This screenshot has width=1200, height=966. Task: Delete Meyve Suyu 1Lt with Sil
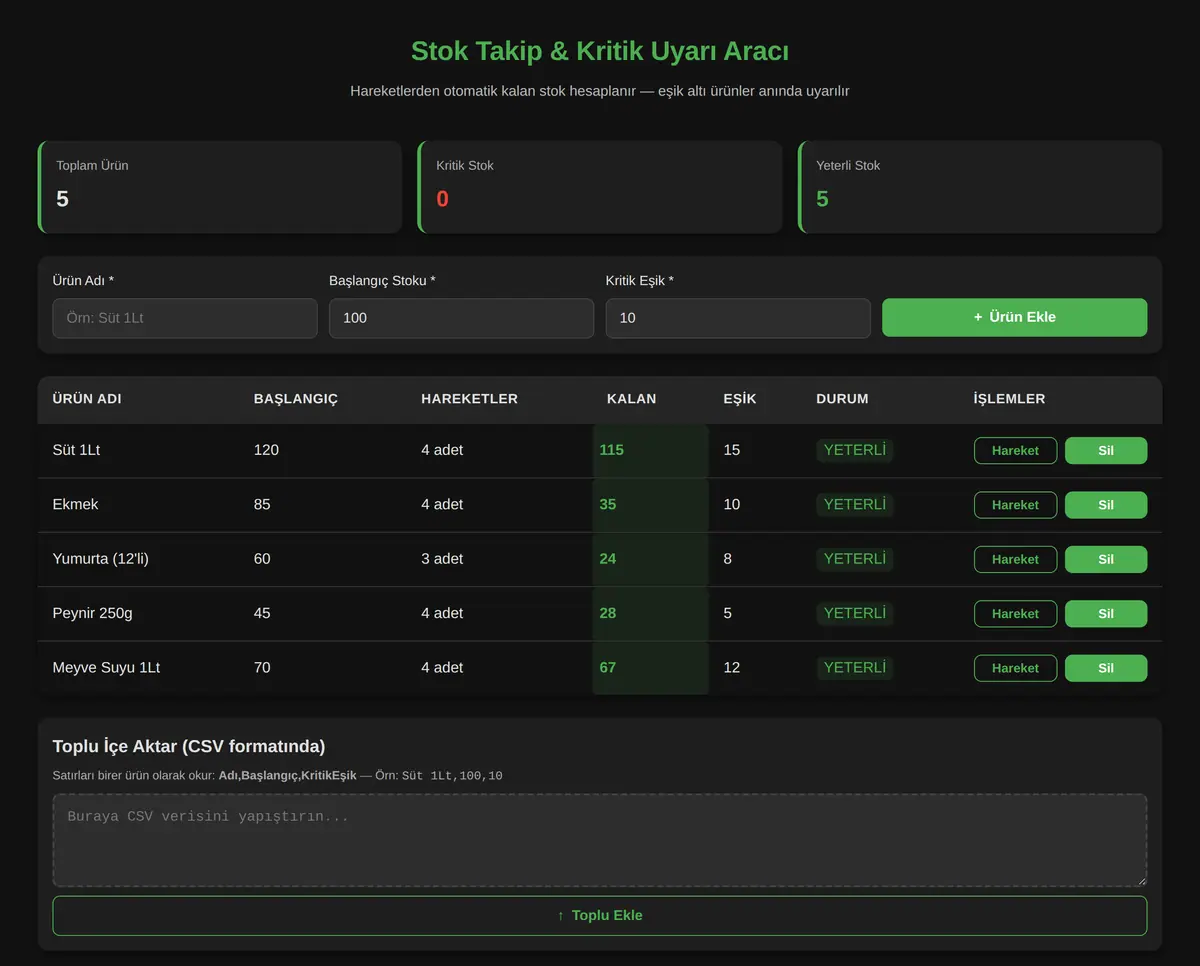tap(1106, 668)
